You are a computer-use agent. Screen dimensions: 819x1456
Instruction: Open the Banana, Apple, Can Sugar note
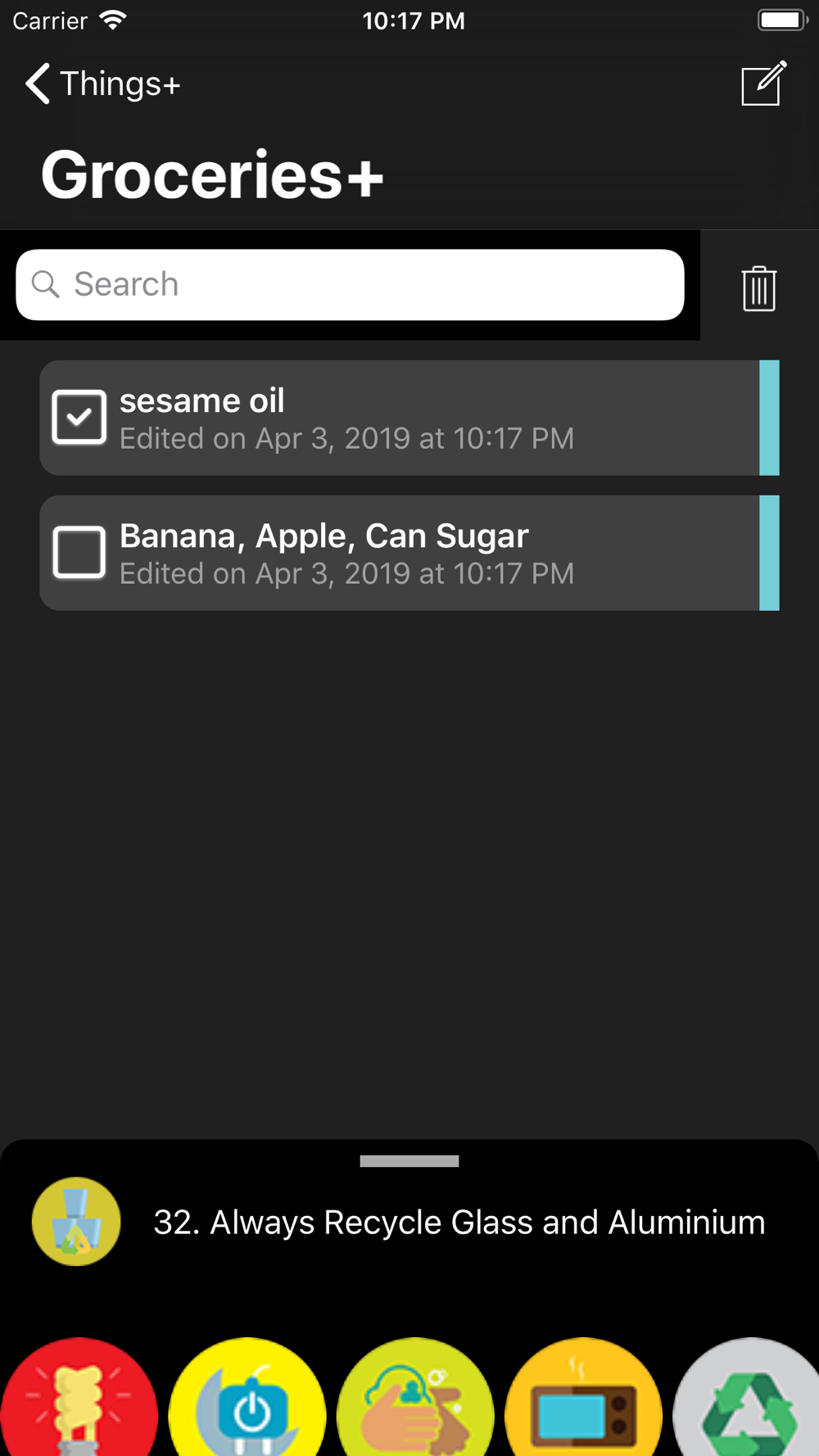pos(399,553)
